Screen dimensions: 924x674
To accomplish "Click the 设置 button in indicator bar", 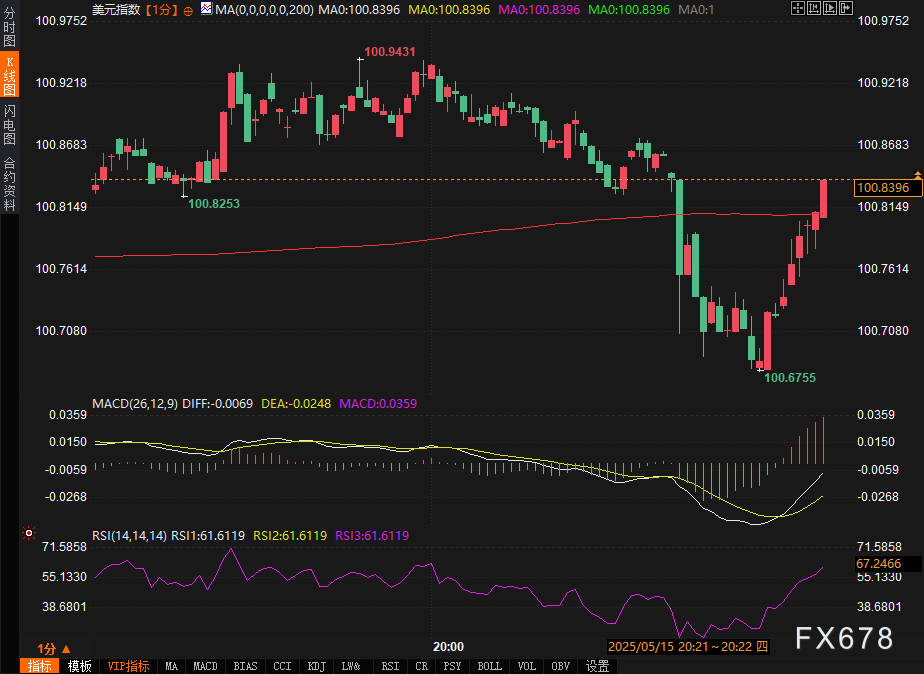I will point(597,666).
